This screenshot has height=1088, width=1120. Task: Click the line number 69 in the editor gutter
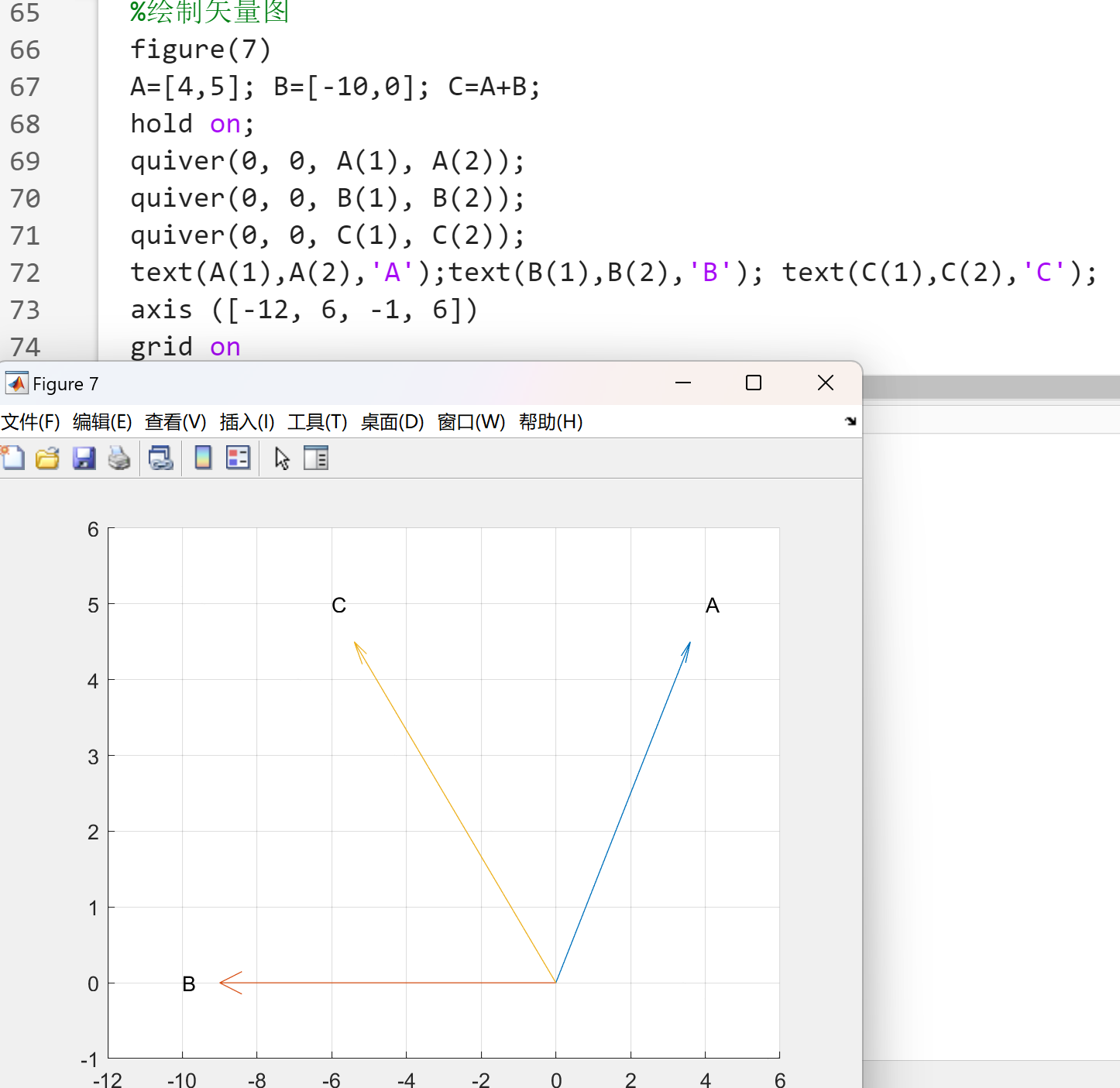pos(25,161)
